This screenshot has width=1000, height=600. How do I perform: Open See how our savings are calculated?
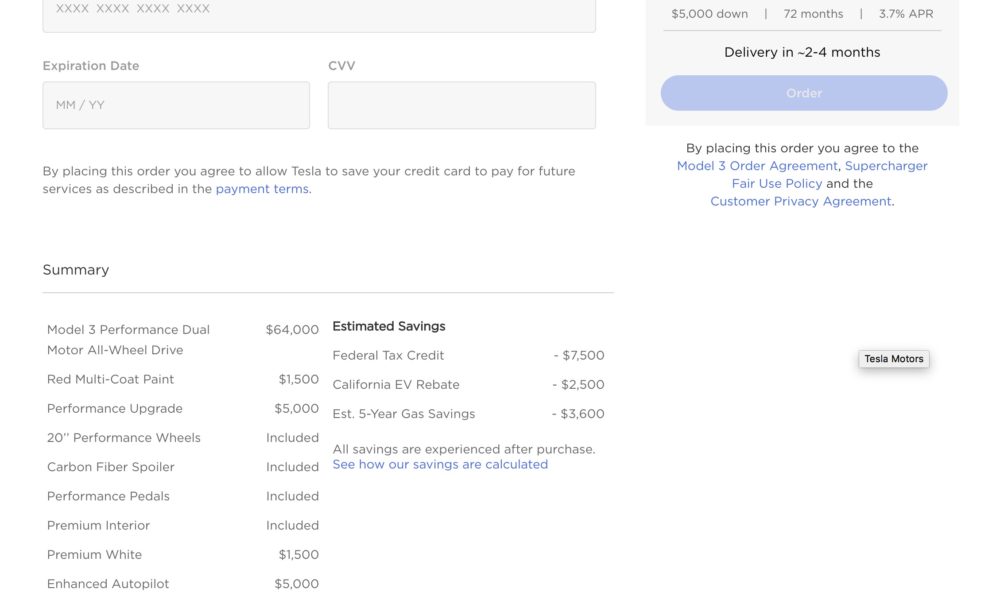pos(440,464)
